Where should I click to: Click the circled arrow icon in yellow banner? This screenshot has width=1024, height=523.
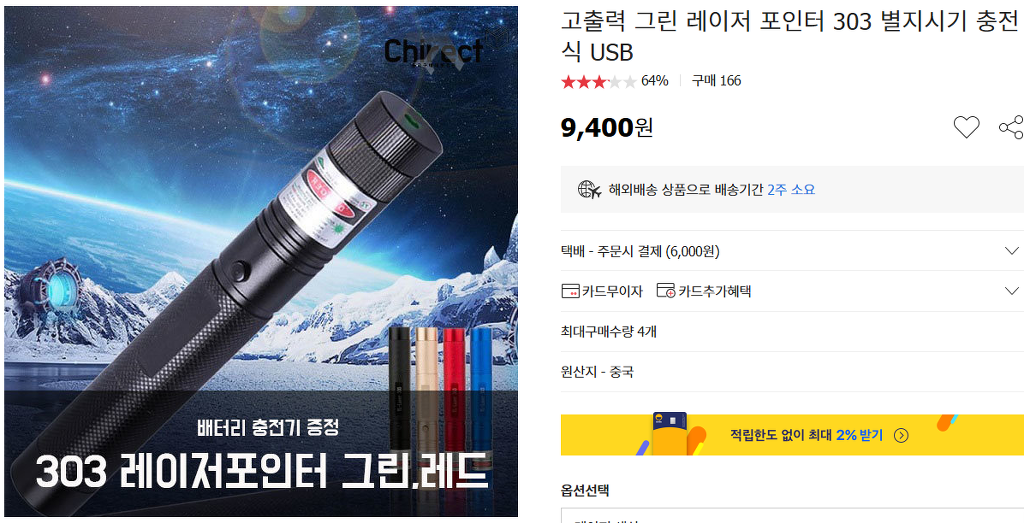901,436
